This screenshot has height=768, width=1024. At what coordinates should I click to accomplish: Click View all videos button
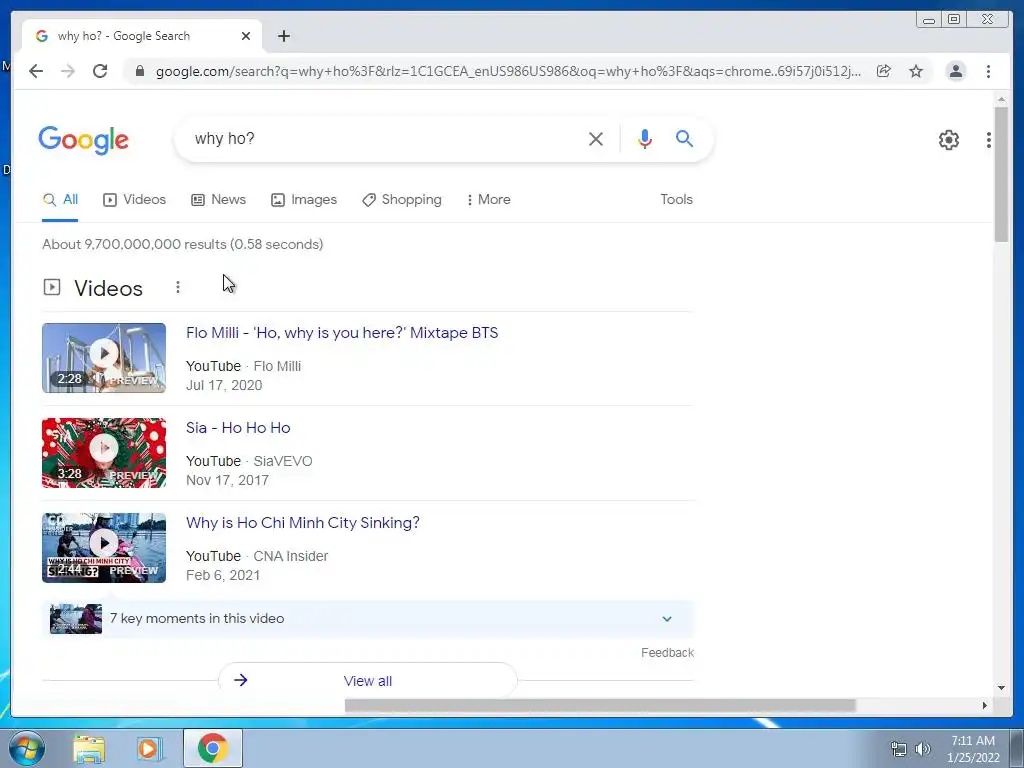tap(368, 680)
